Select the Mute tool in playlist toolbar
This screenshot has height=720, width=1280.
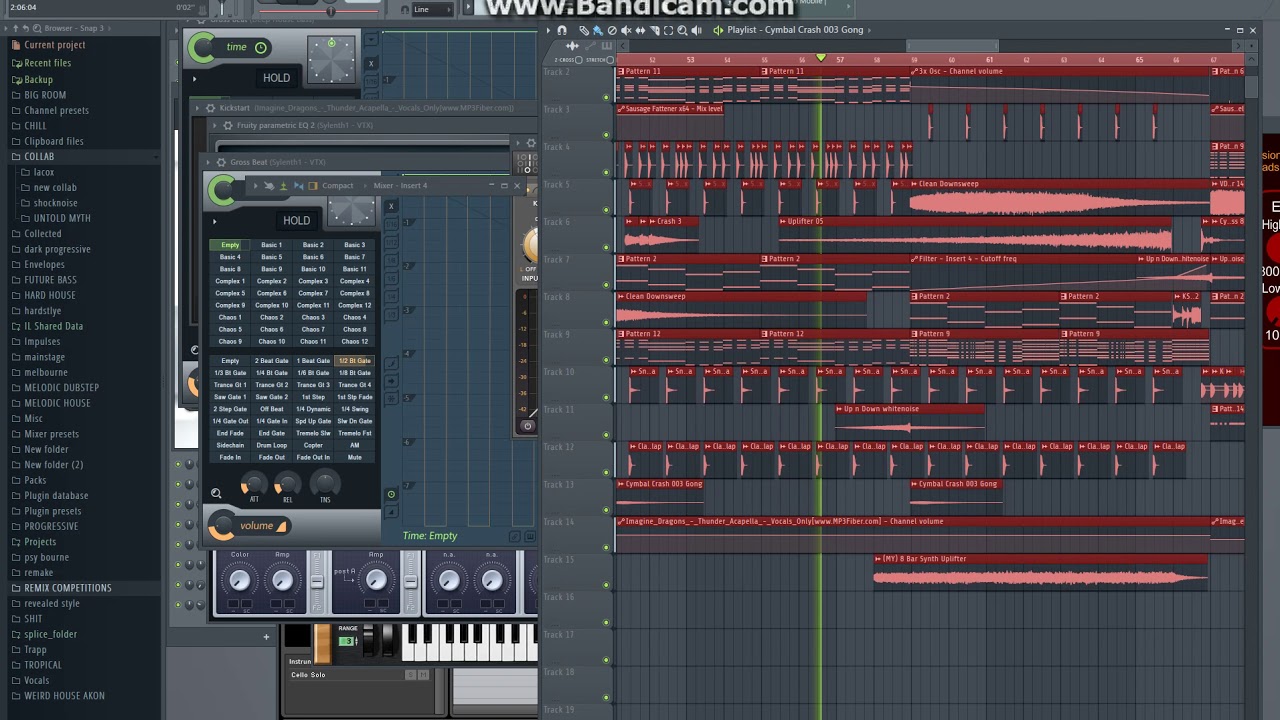point(626,30)
